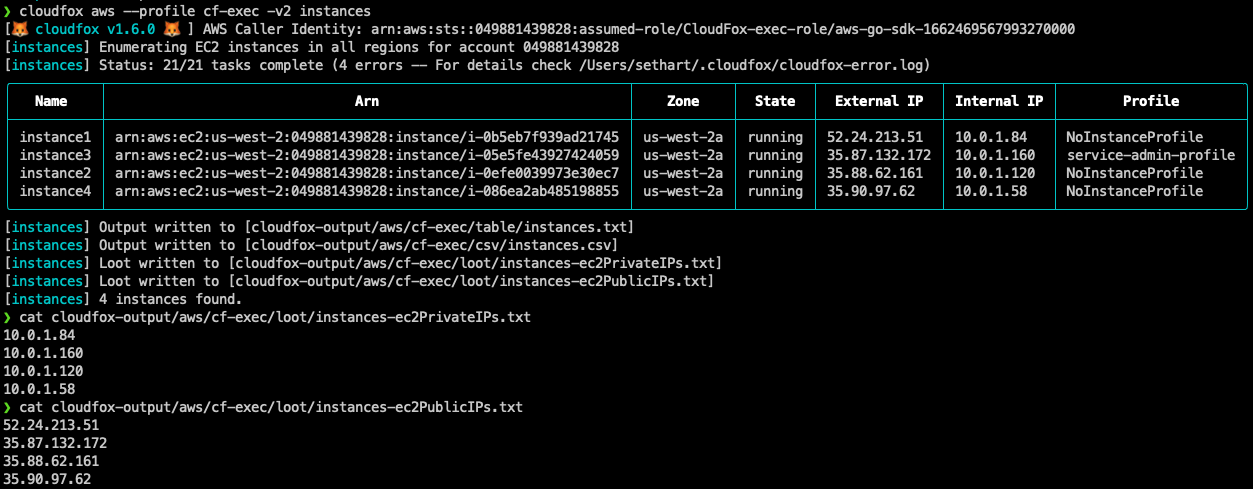Click 10.0.1.120 in private IPs output
Screen dimensions: 1253x489
pos(44,371)
